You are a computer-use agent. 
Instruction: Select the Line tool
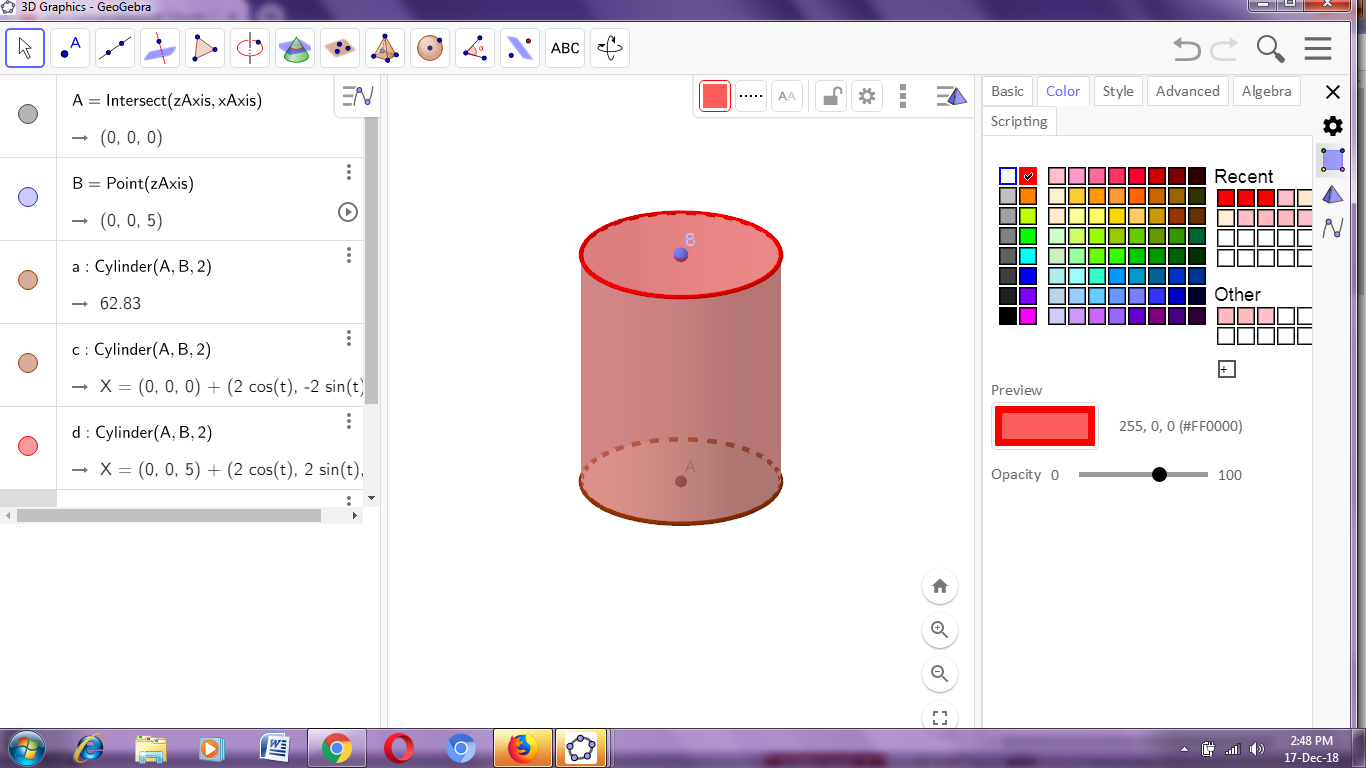(x=115, y=47)
